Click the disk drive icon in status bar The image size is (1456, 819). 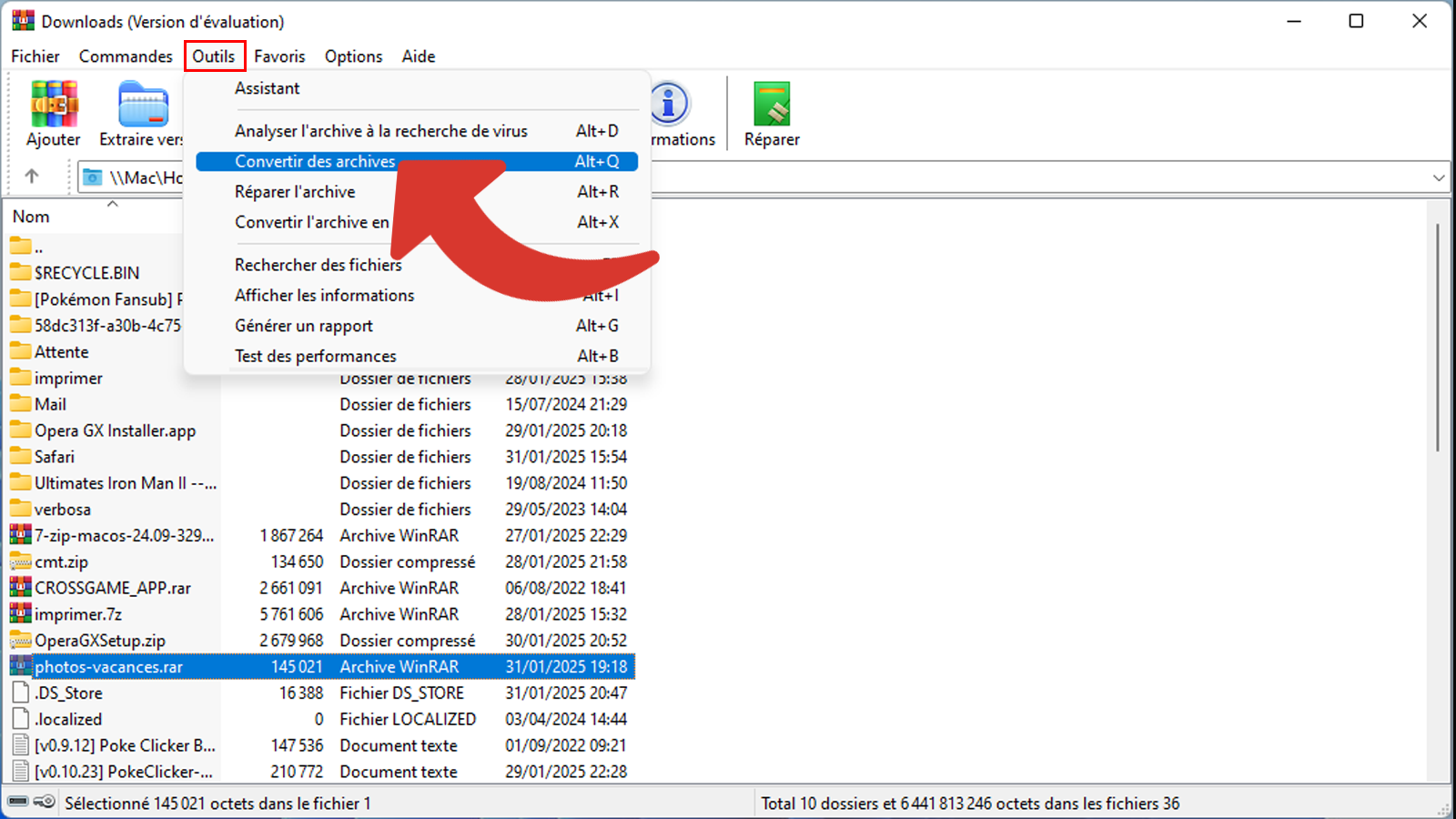(17, 802)
